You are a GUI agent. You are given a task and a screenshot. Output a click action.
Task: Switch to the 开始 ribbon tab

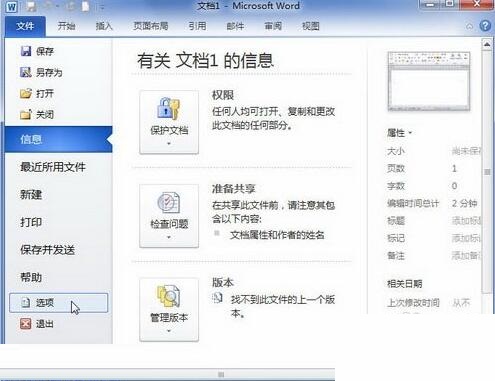tap(66, 26)
